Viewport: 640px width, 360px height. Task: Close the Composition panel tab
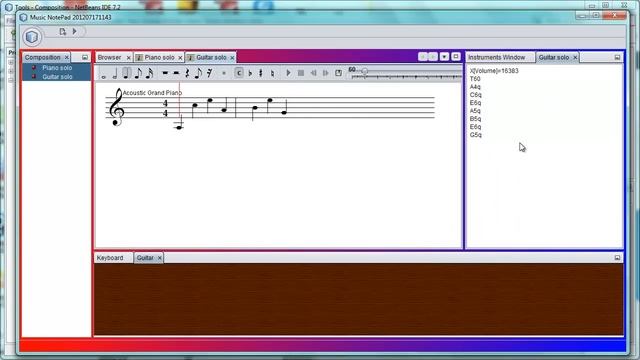click(x=67, y=58)
